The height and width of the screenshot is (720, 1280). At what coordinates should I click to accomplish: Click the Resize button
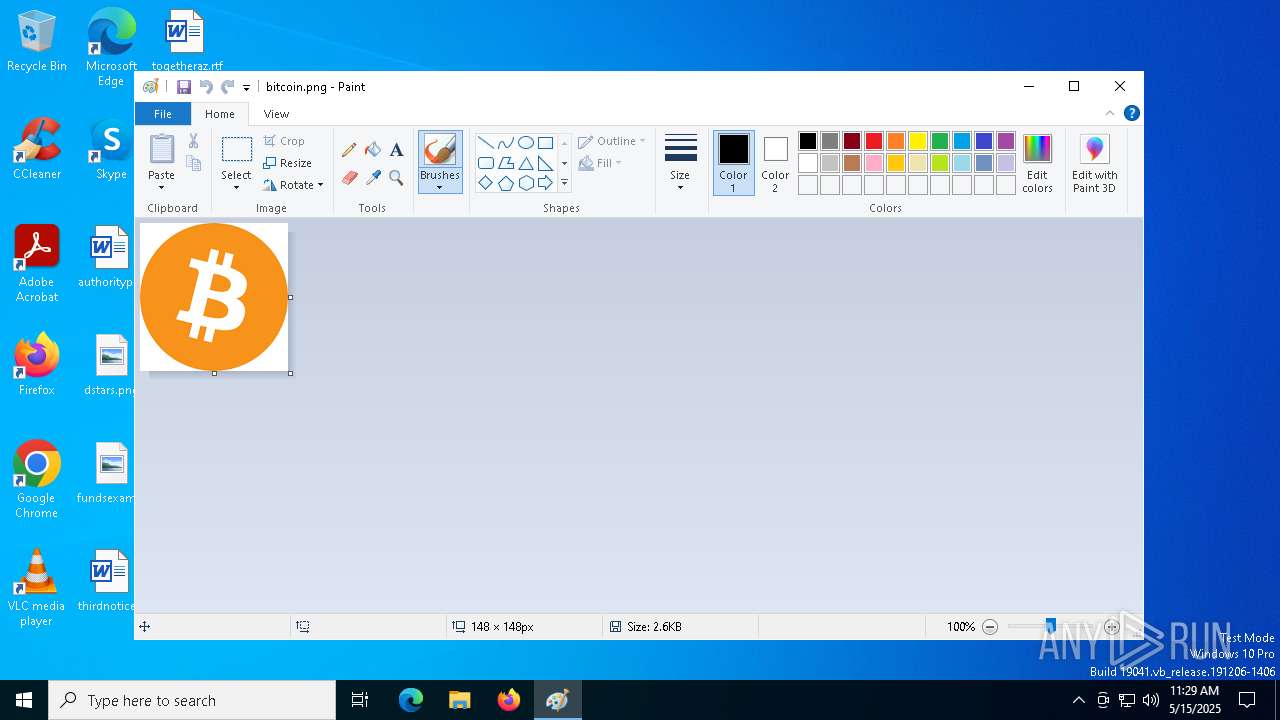pos(288,163)
